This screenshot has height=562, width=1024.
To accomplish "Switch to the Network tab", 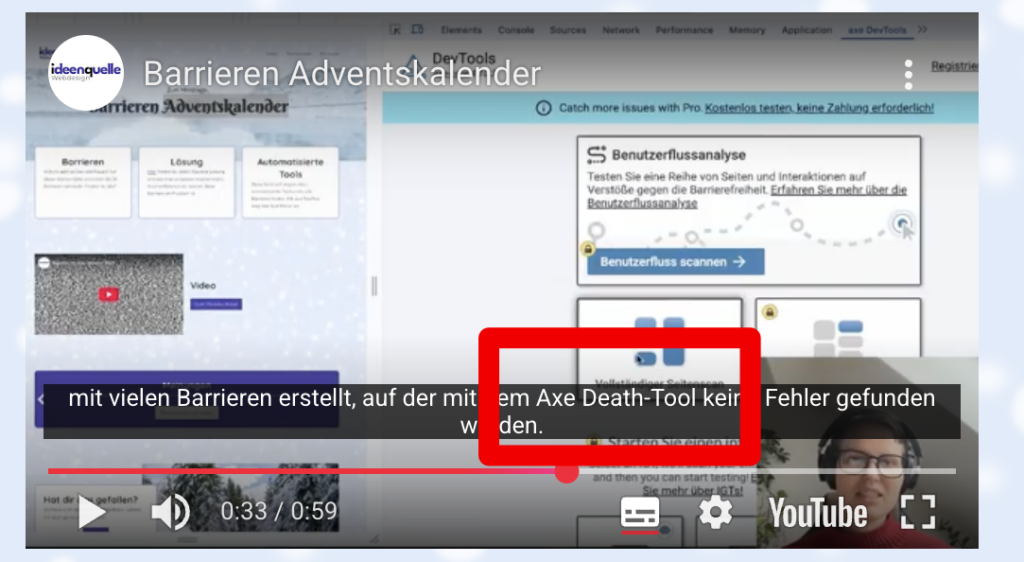I will click(x=621, y=30).
